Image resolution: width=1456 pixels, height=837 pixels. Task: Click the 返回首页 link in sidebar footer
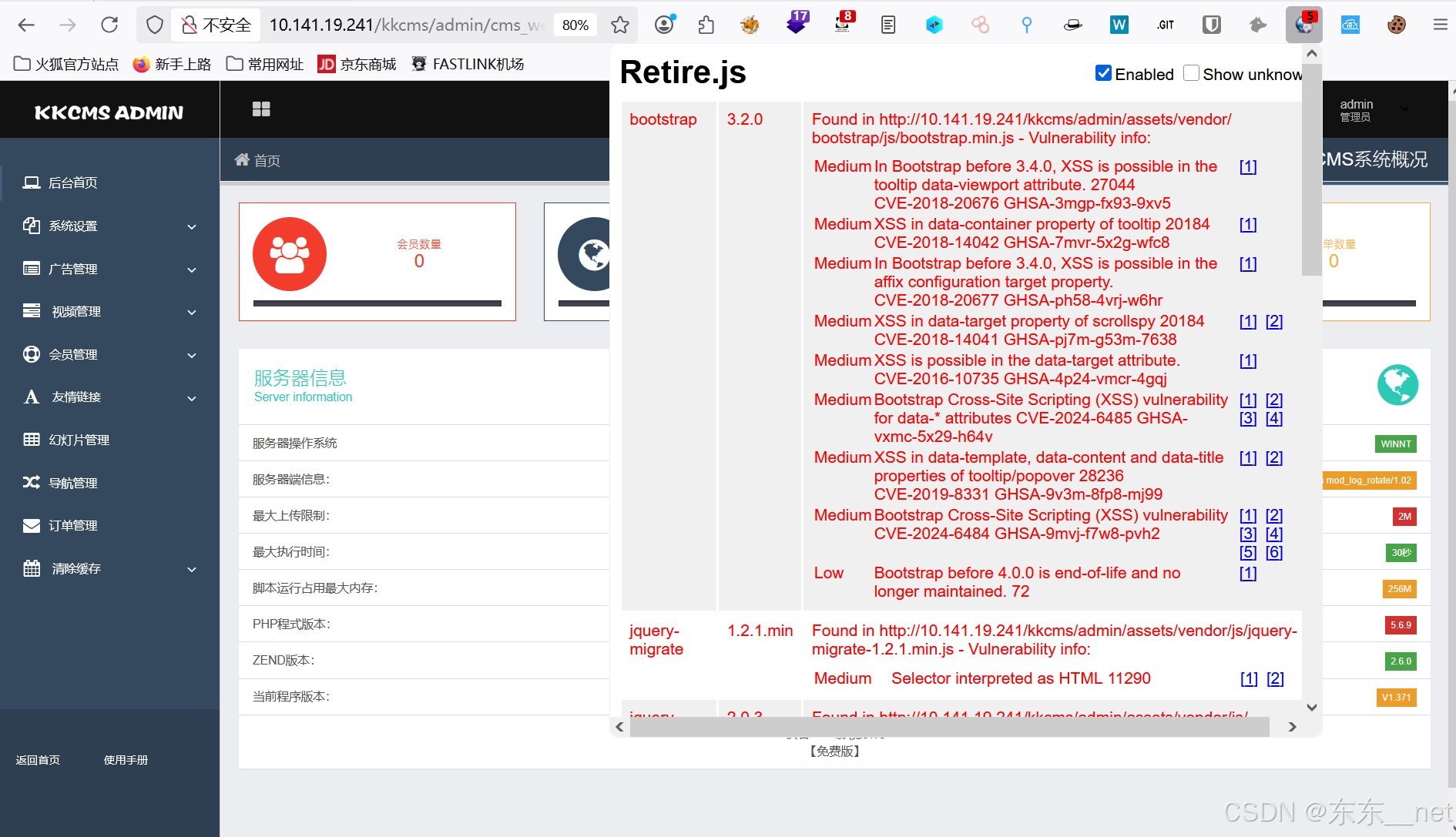point(38,760)
